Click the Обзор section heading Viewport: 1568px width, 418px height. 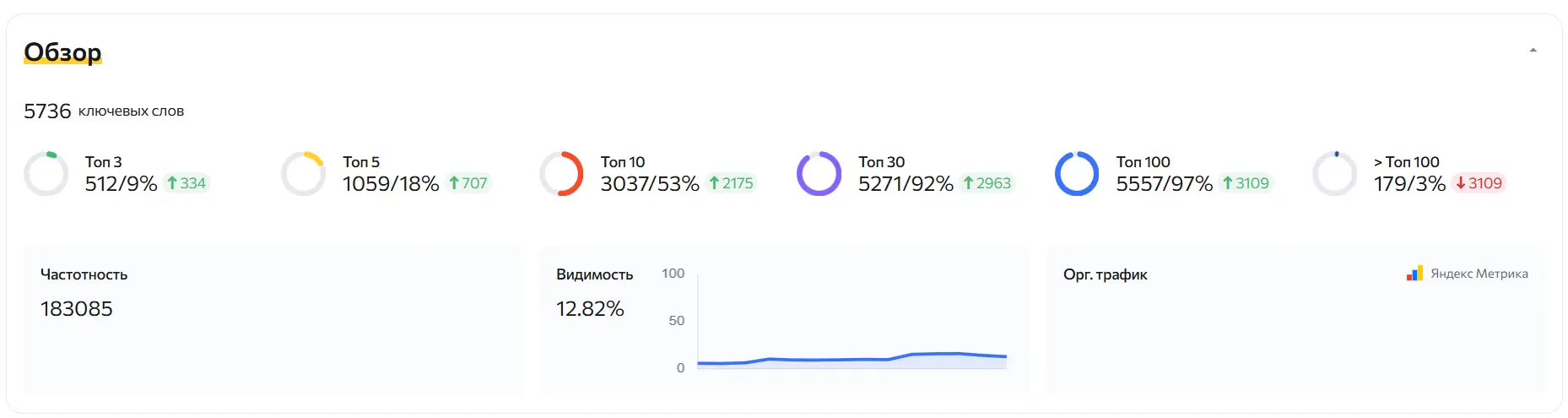click(x=62, y=52)
